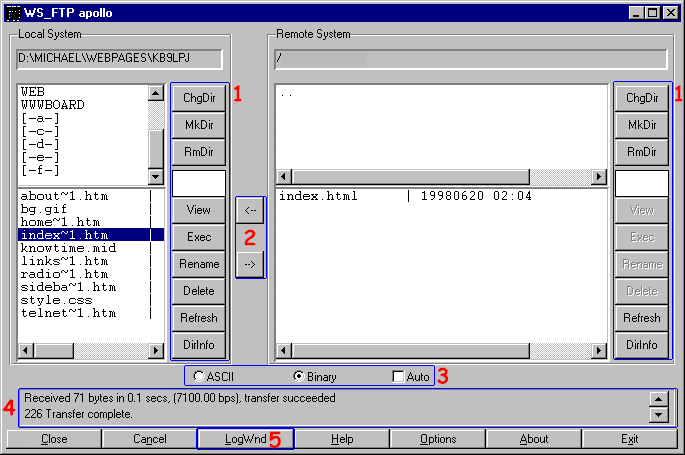Open the LogWnd log window
685x455 pixels.
coord(246,439)
